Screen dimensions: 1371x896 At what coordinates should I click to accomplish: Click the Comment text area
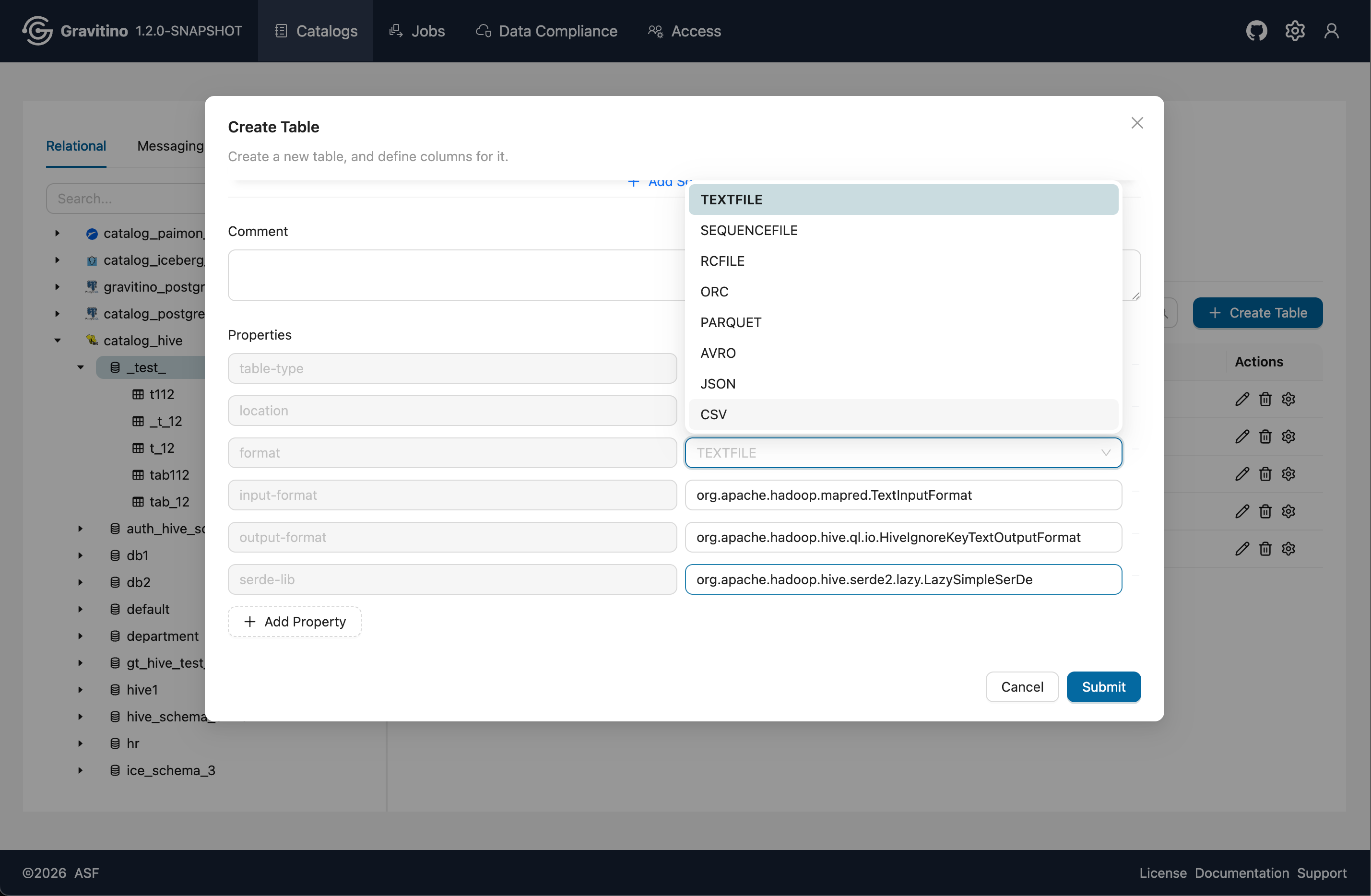455,275
